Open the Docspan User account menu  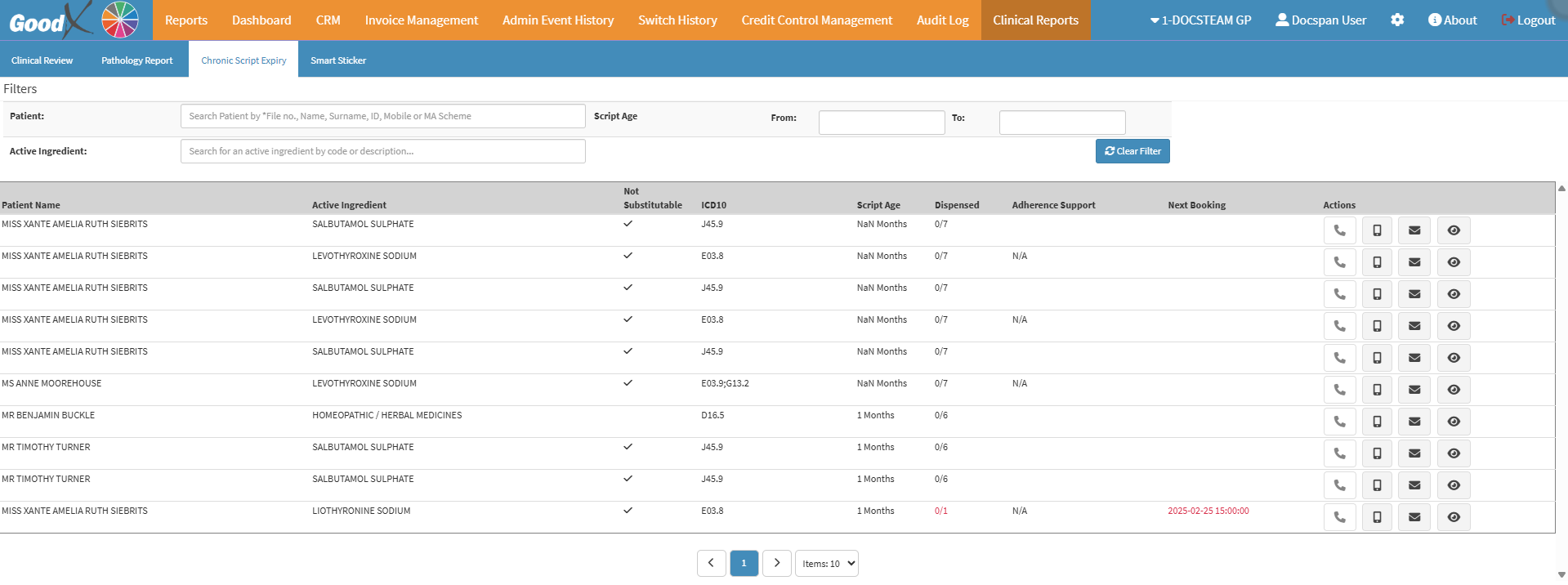click(x=1320, y=20)
